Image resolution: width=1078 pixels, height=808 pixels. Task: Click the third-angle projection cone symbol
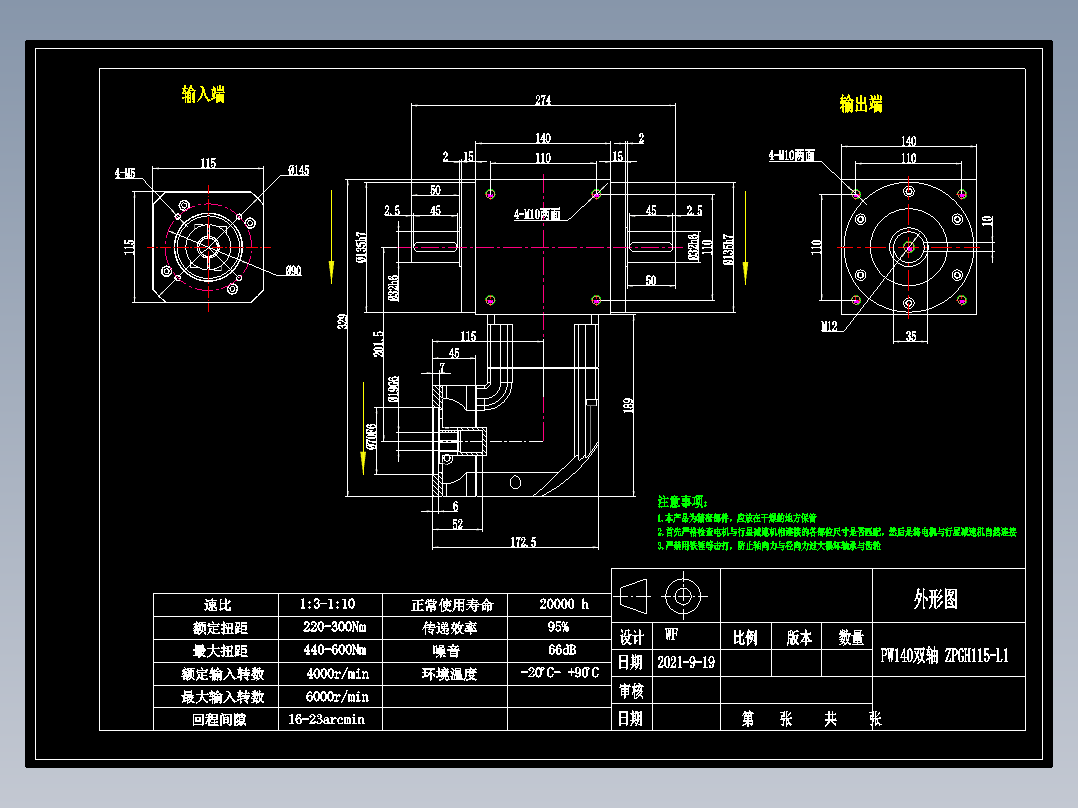click(x=633, y=598)
